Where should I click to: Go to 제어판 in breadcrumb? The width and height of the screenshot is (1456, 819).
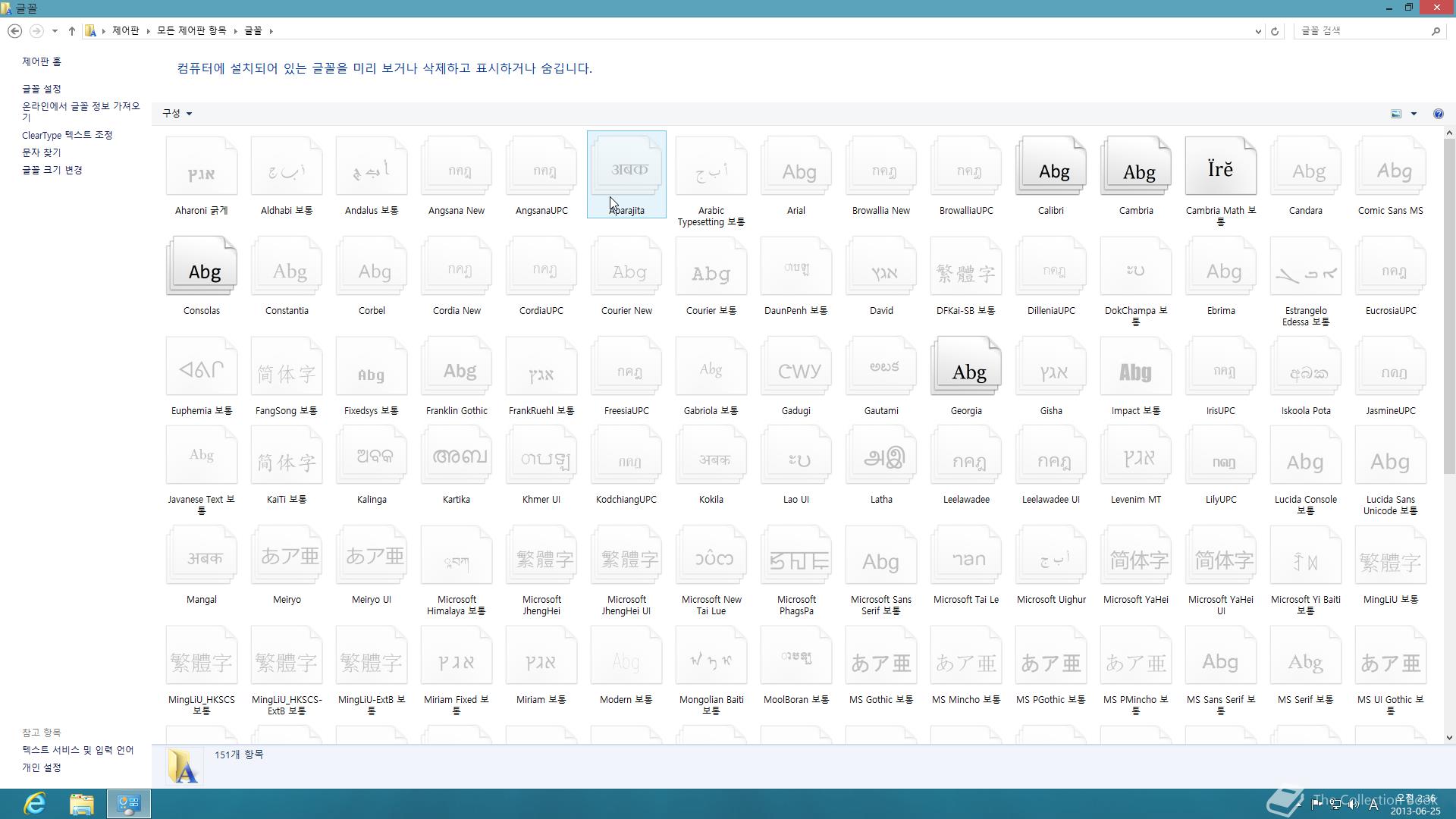(125, 30)
